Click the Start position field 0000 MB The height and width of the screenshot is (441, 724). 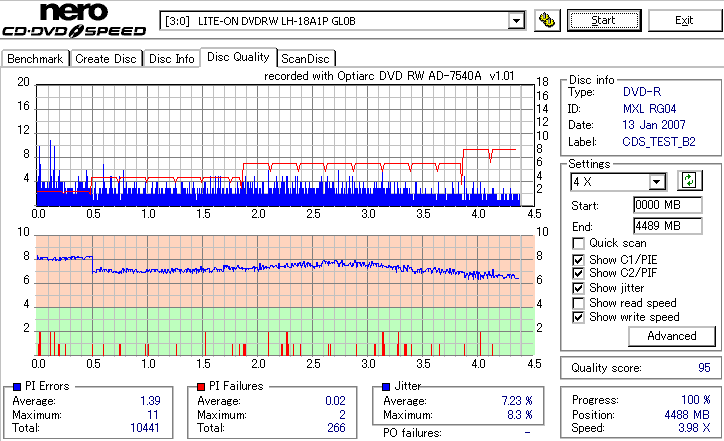(668, 205)
